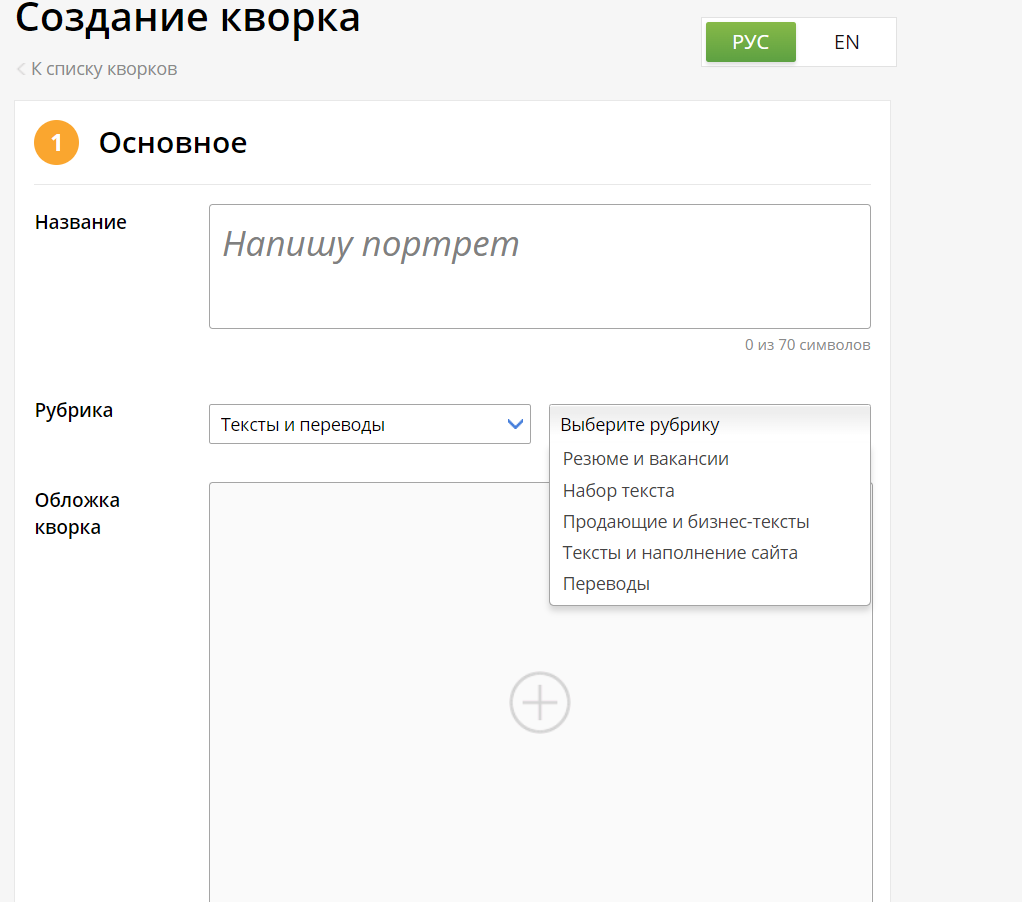The height and width of the screenshot is (902, 1022).
Task: Click the Название title input field
Action: pyautogui.click(x=540, y=265)
